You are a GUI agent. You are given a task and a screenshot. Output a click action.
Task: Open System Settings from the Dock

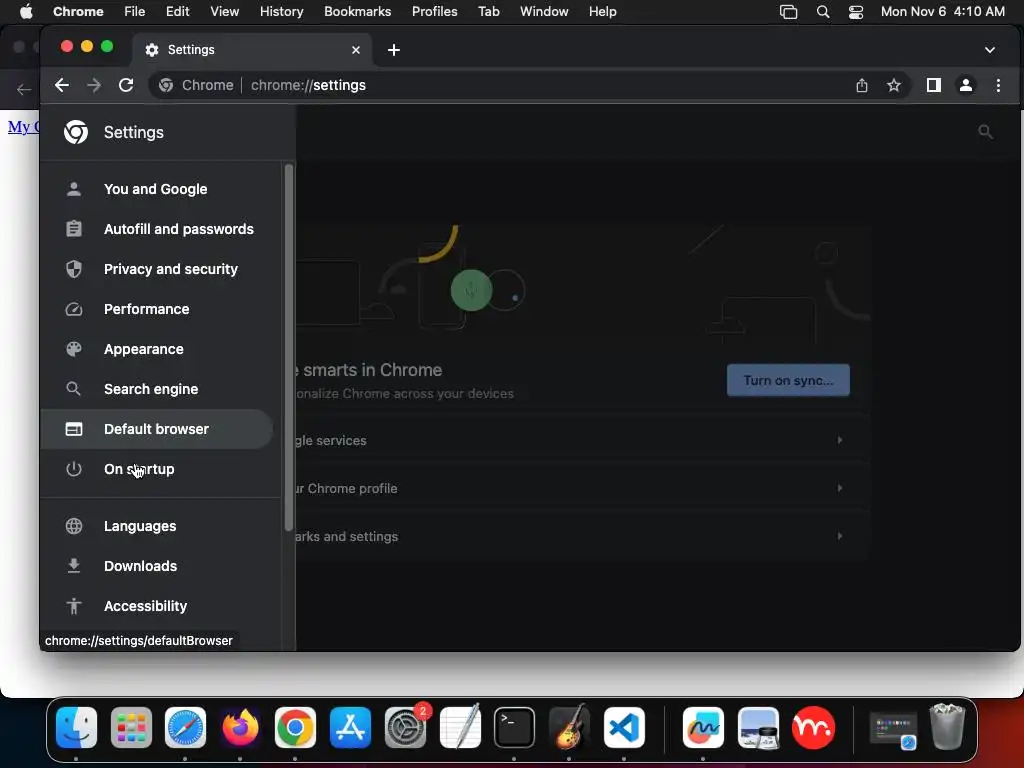coord(406,727)
